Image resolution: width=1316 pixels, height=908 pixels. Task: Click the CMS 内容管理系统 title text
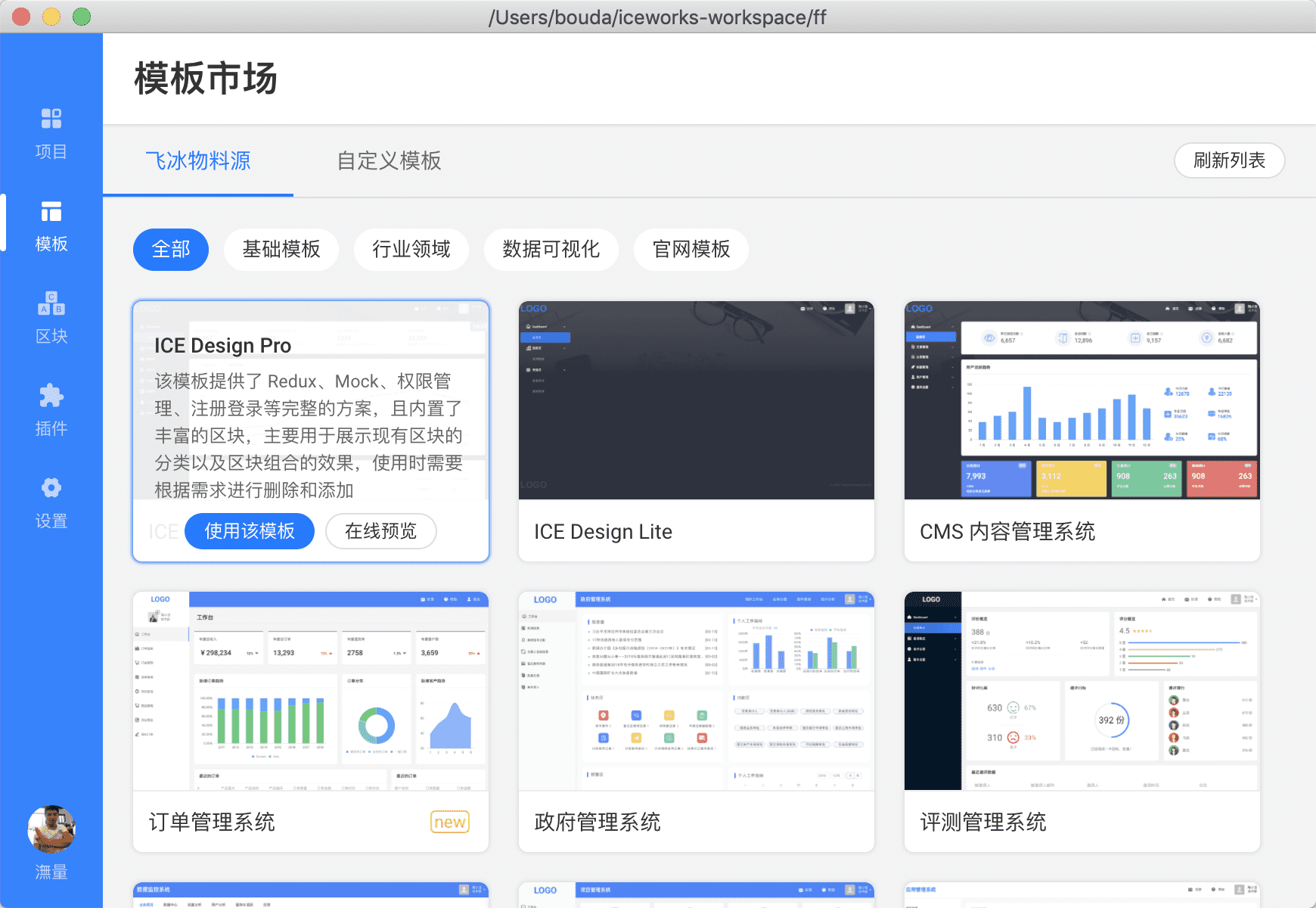pyautogui.click(x=1007, y=531)
